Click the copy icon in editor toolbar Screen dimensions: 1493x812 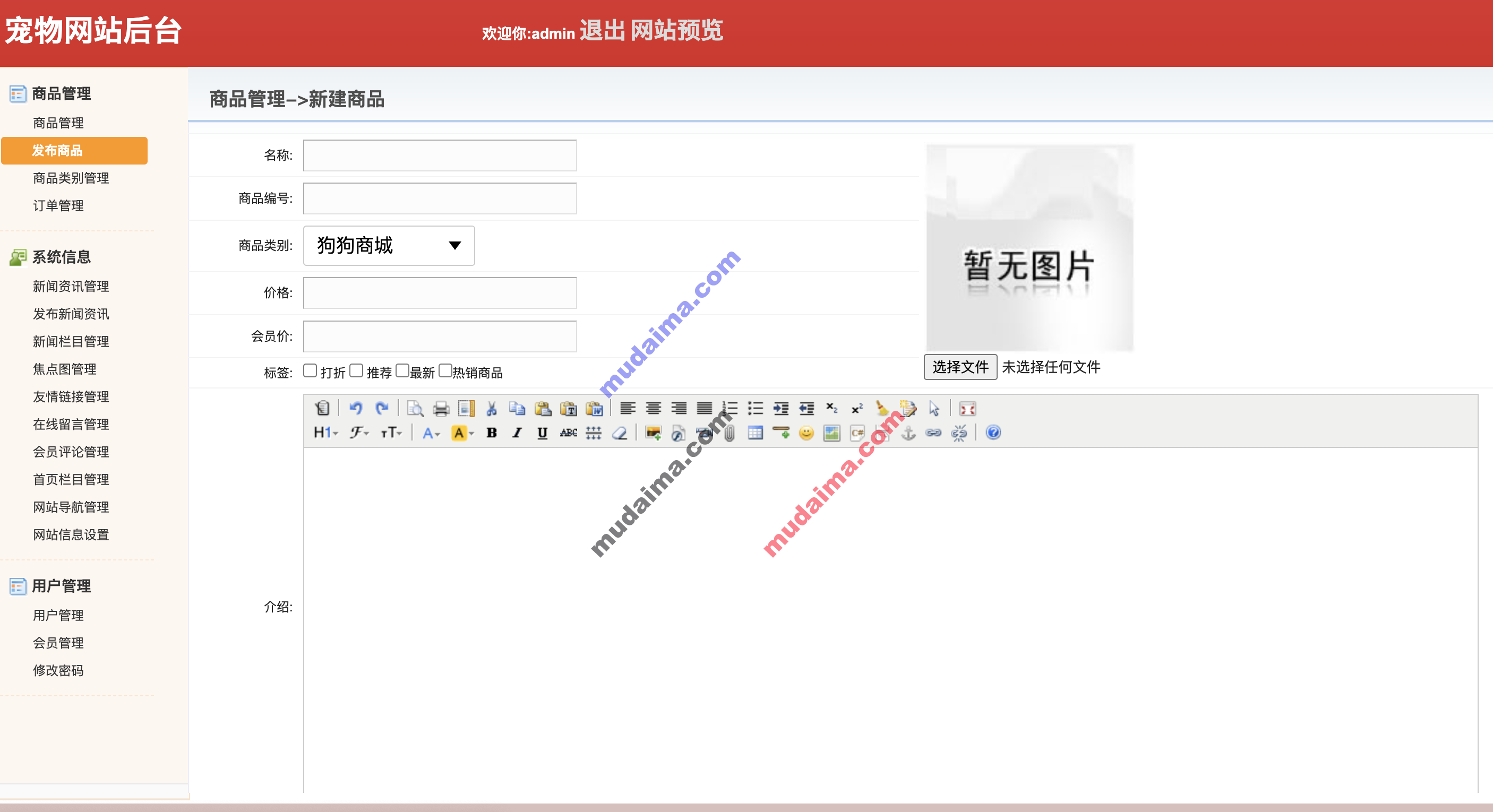(517, 408)
